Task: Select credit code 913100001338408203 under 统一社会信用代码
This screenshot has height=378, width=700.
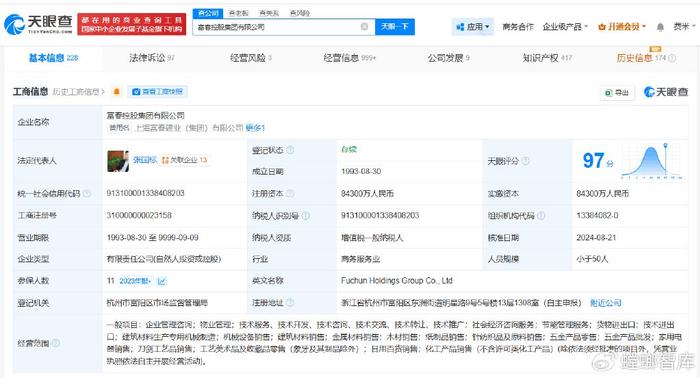Action: coord(146,193)
